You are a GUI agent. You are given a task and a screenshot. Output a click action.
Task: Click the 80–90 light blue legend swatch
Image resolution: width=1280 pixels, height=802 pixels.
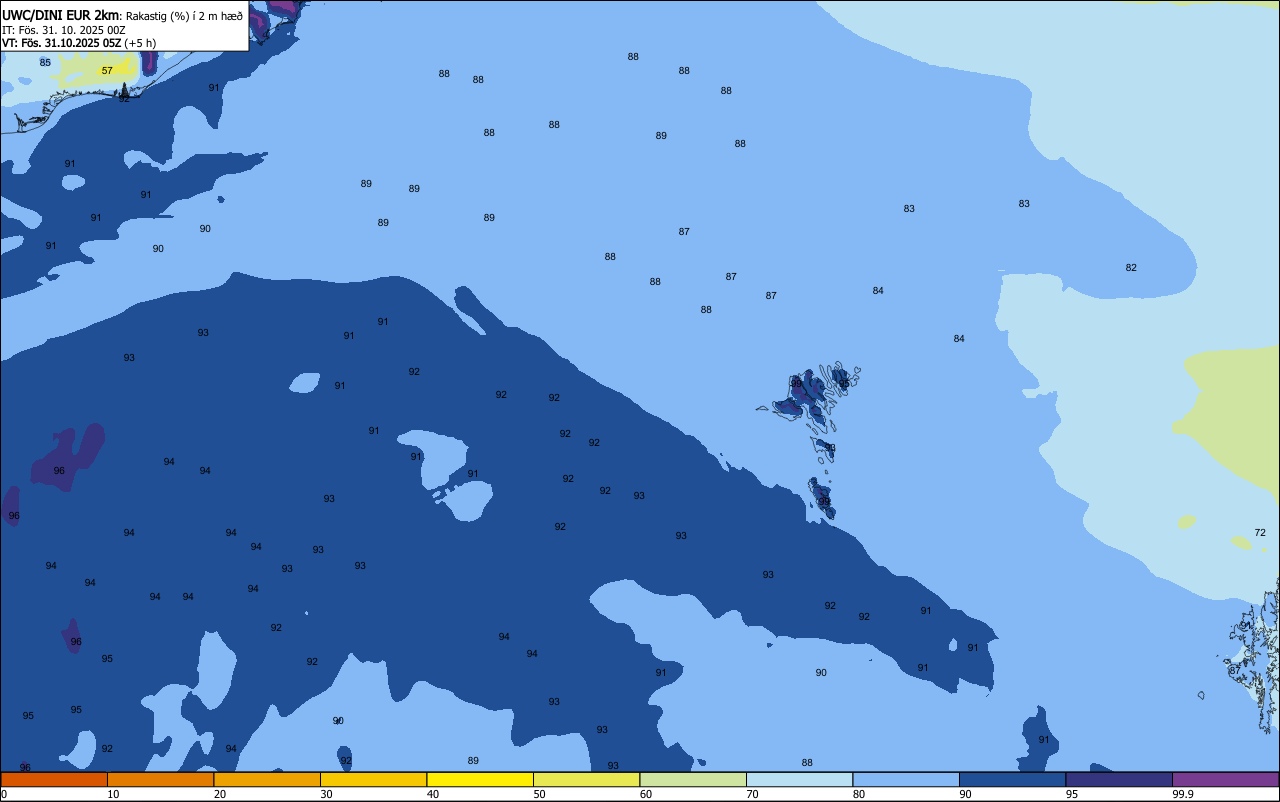906,779
